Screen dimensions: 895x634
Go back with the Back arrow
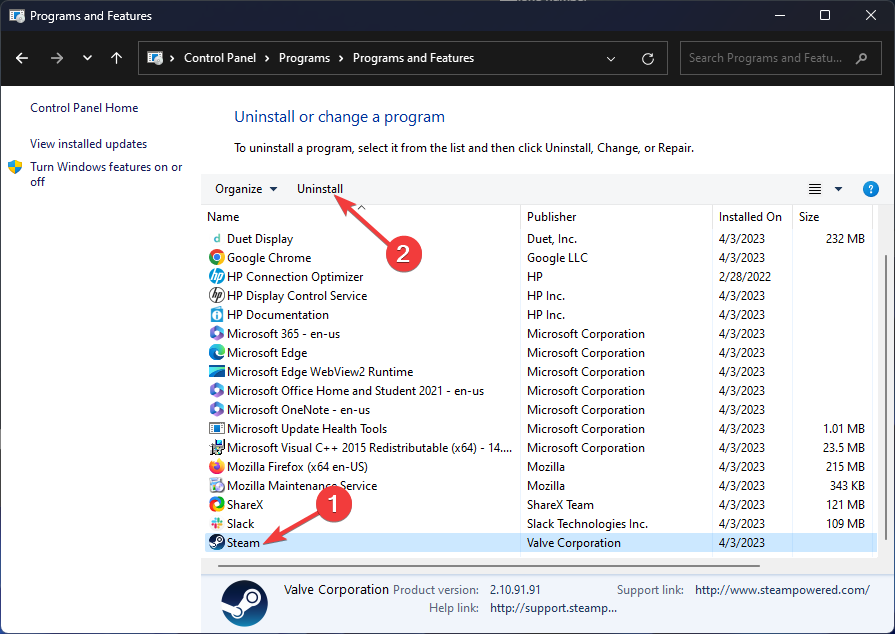pyautogui.click(x=22, y=58)
